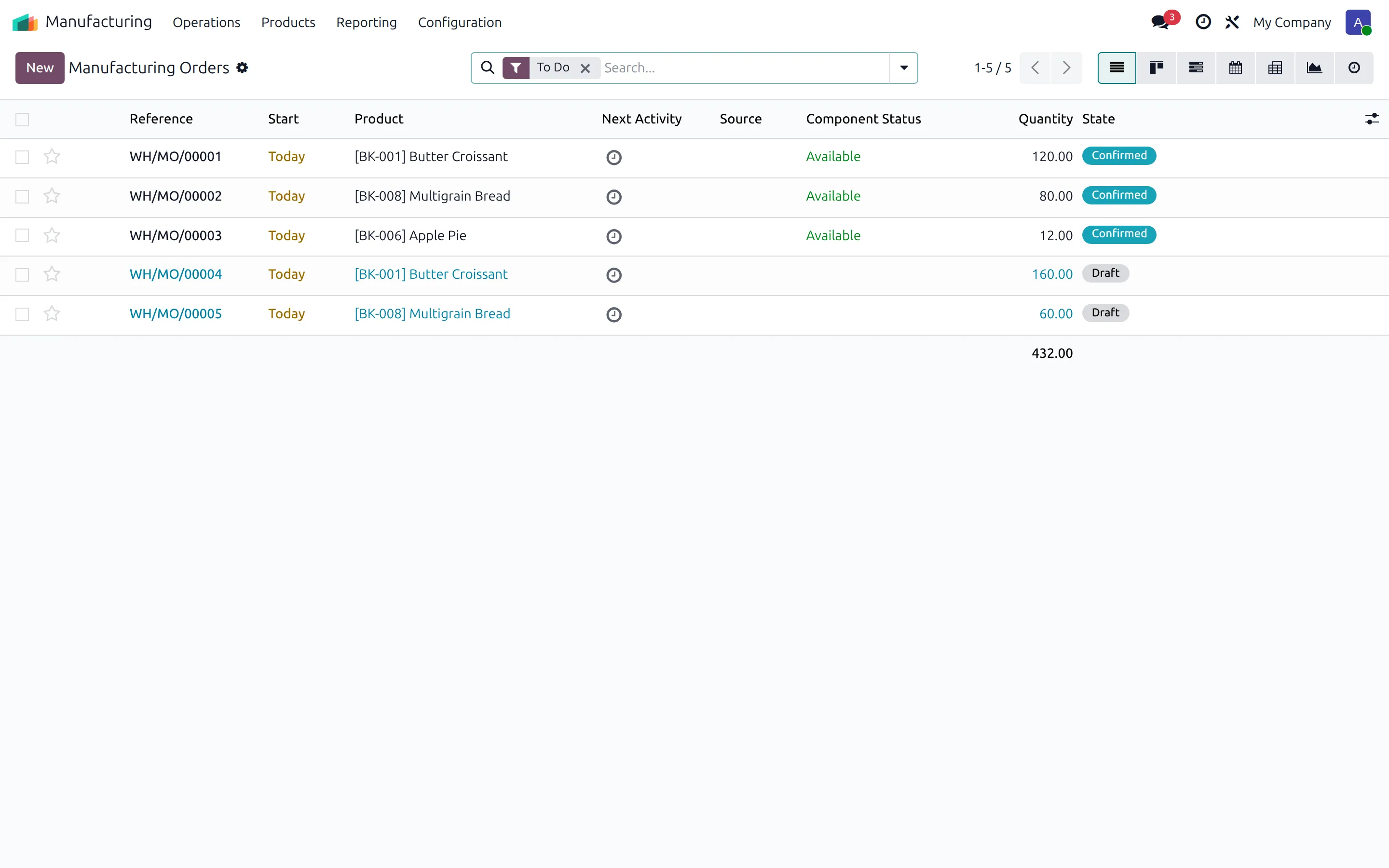Open activity clock for WH/MO/00002
This screenshot has width=1389, height=868.
pyautogui.click(x=613, y=197)
